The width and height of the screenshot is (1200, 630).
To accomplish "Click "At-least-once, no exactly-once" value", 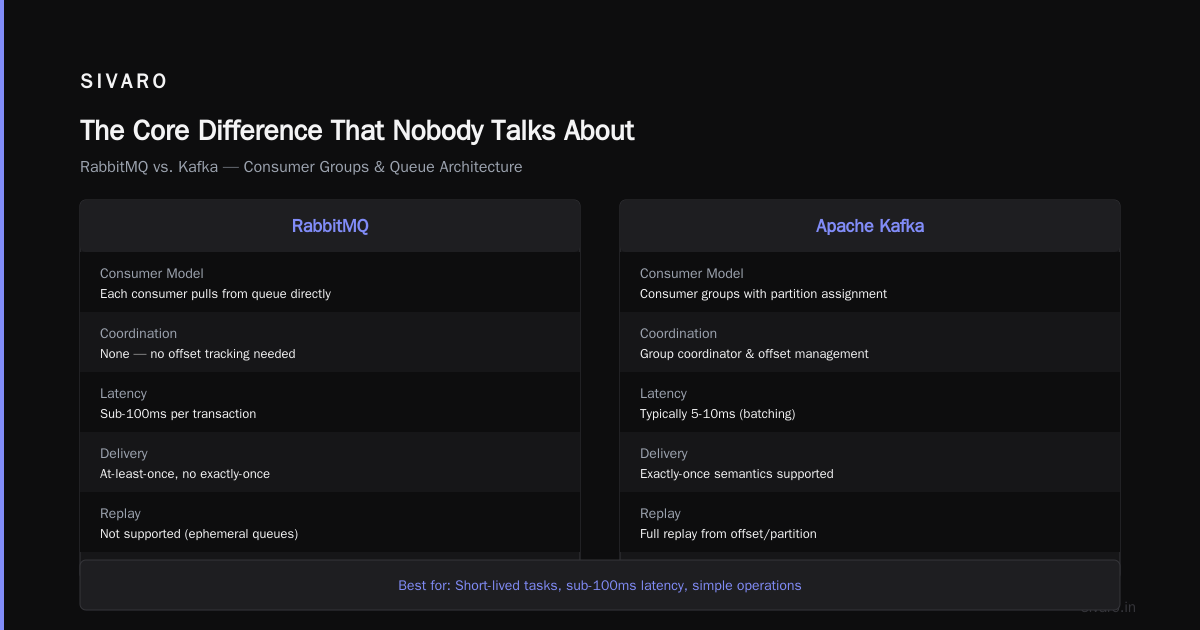I will point(185,474).
